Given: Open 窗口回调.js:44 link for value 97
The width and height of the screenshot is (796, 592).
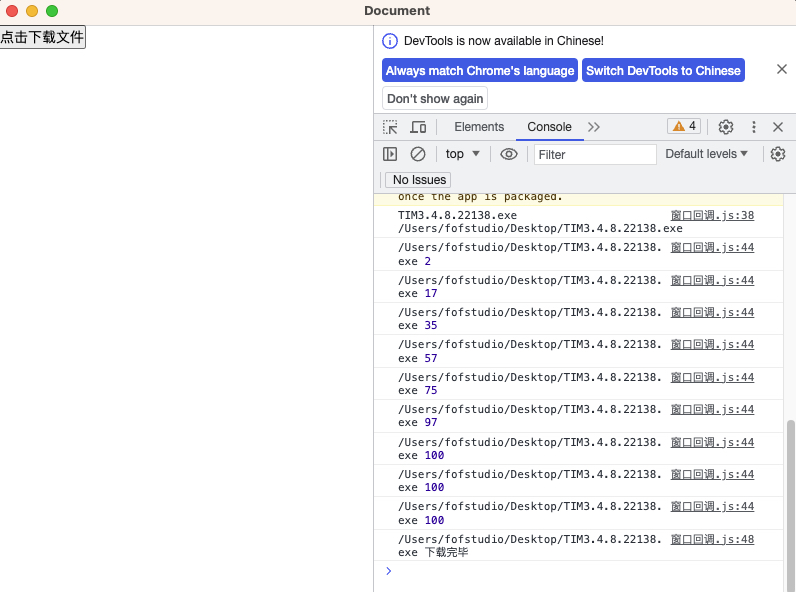Looking at the screenshot, I should point(712,409).
